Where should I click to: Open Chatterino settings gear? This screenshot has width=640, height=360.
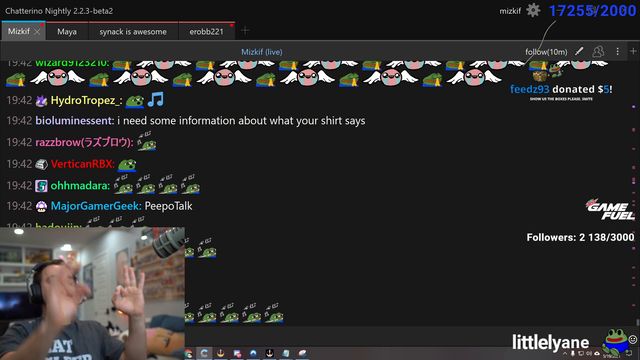click(533, 10)
